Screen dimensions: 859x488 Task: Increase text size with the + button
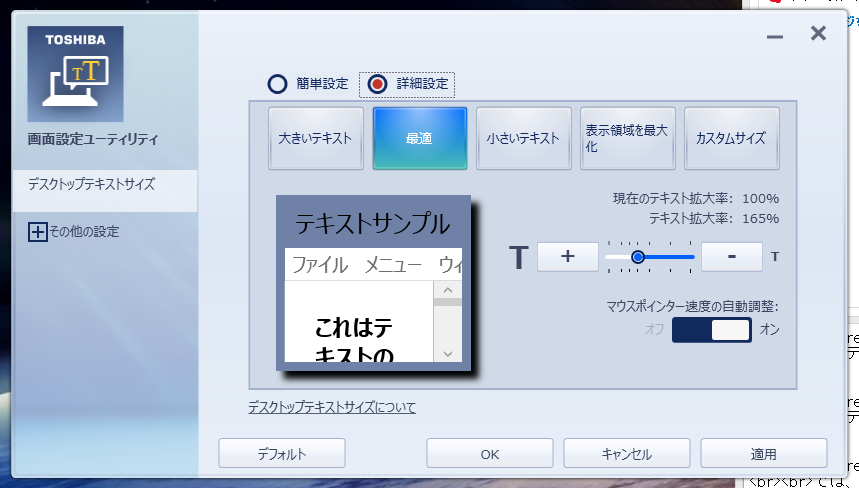tap(568, 256)
